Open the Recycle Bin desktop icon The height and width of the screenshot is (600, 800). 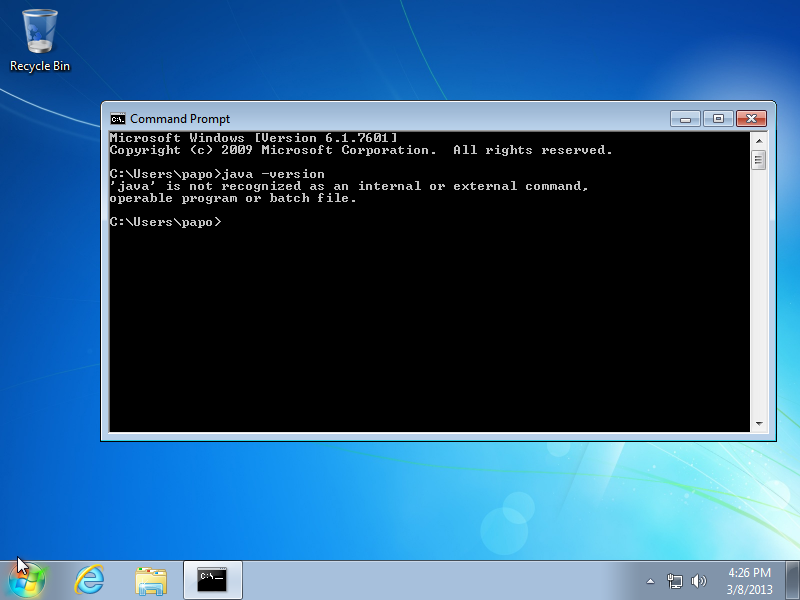point(40,41)
